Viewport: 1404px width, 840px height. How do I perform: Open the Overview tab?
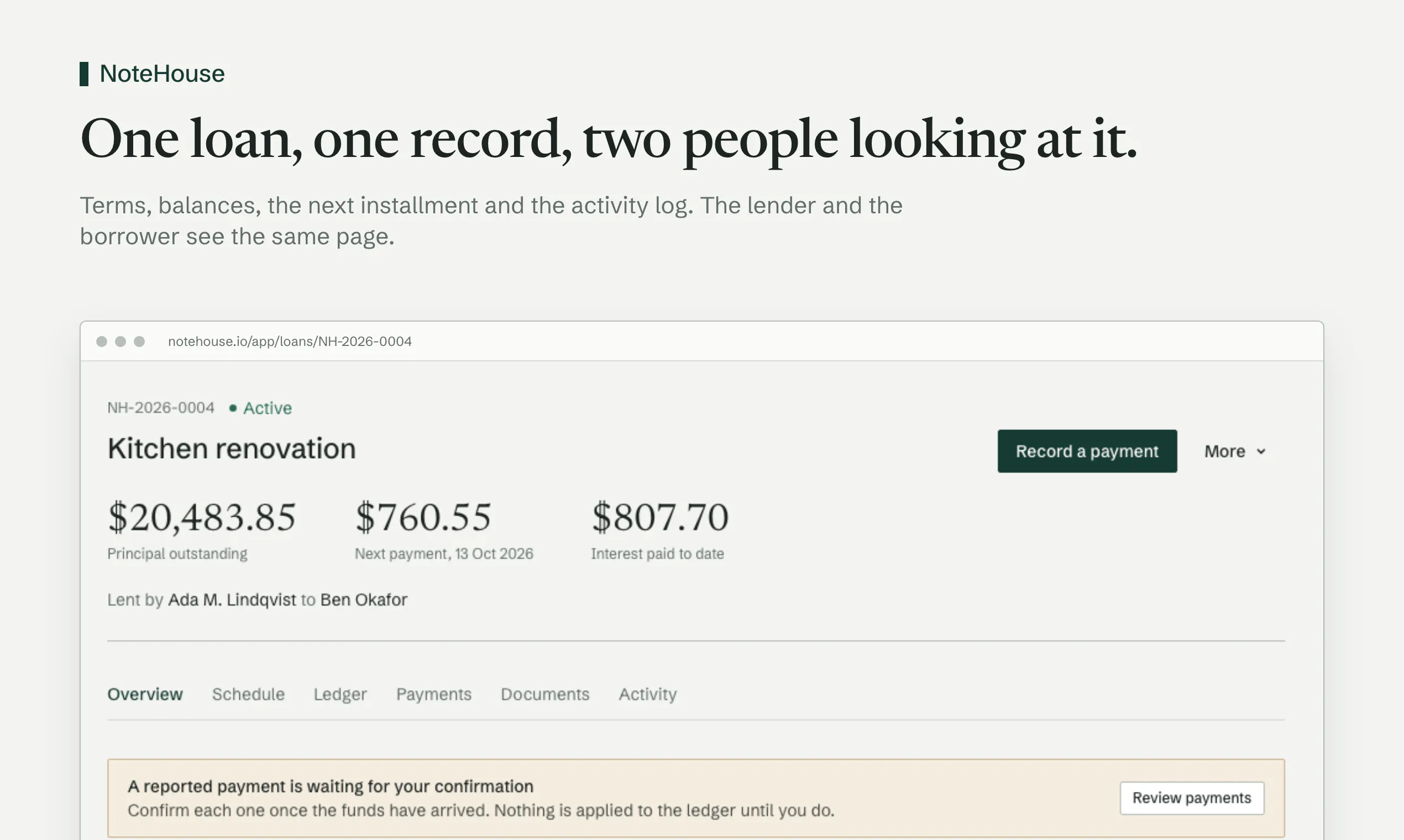(x=145, y=694)
